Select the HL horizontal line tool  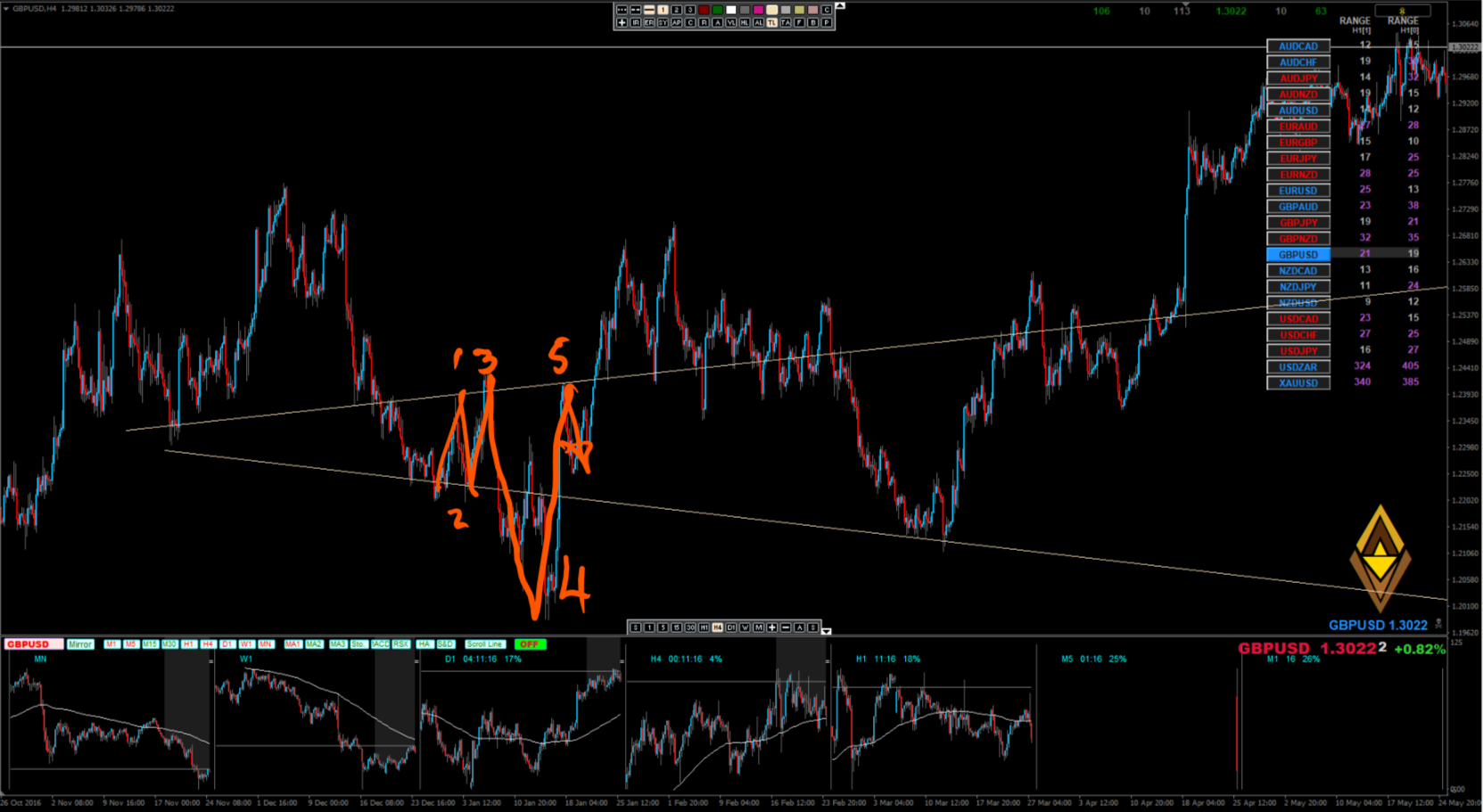(x=745, y=22)
